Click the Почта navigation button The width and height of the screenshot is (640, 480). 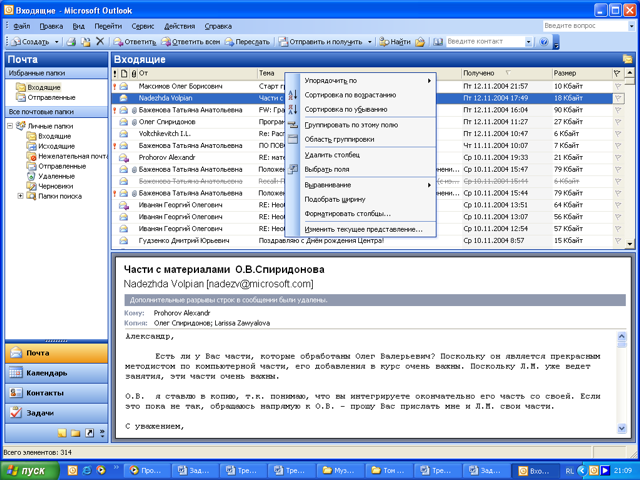tap(57, 353)
